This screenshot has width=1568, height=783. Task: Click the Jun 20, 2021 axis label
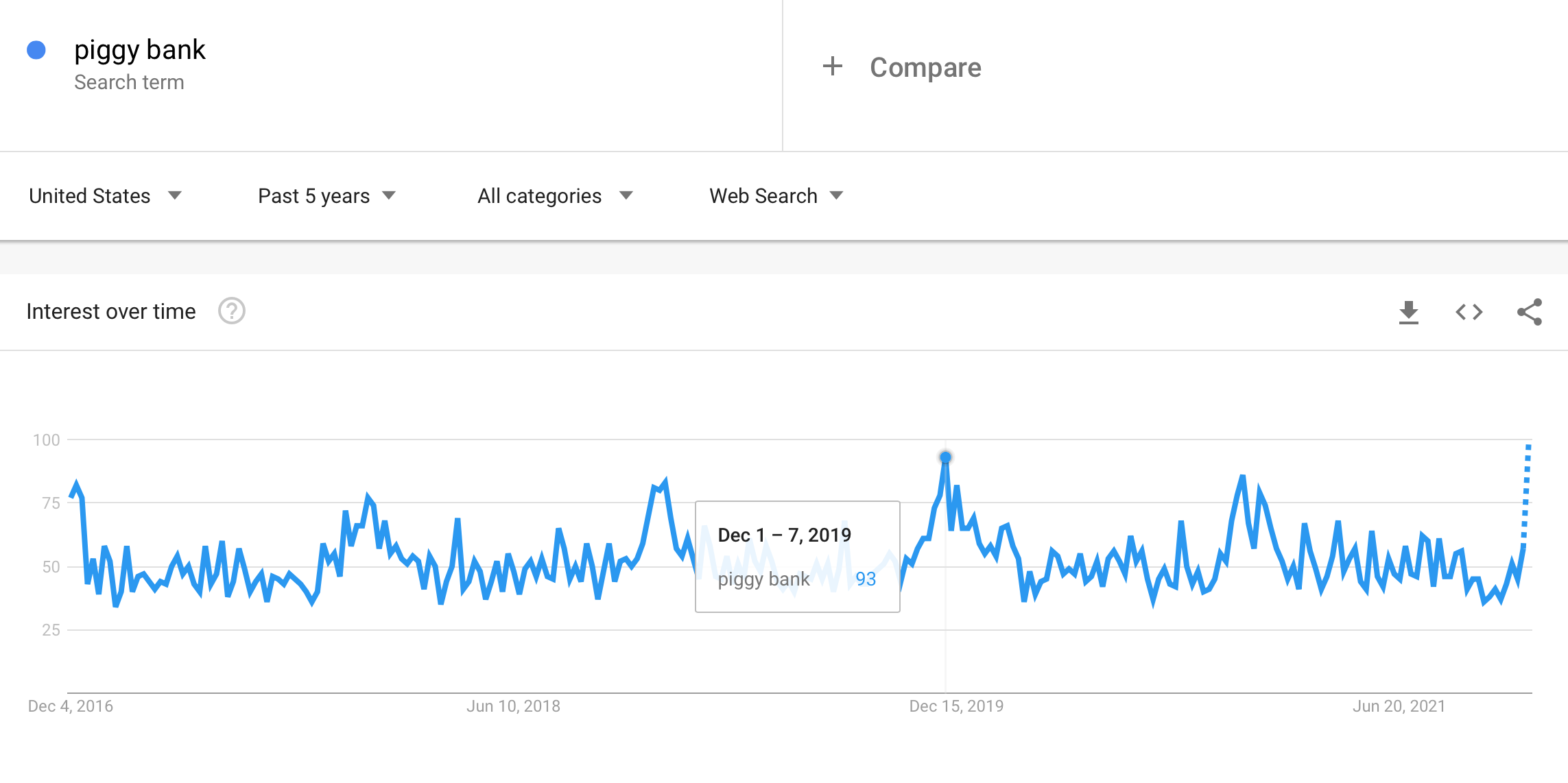(x=1399, y=706)
